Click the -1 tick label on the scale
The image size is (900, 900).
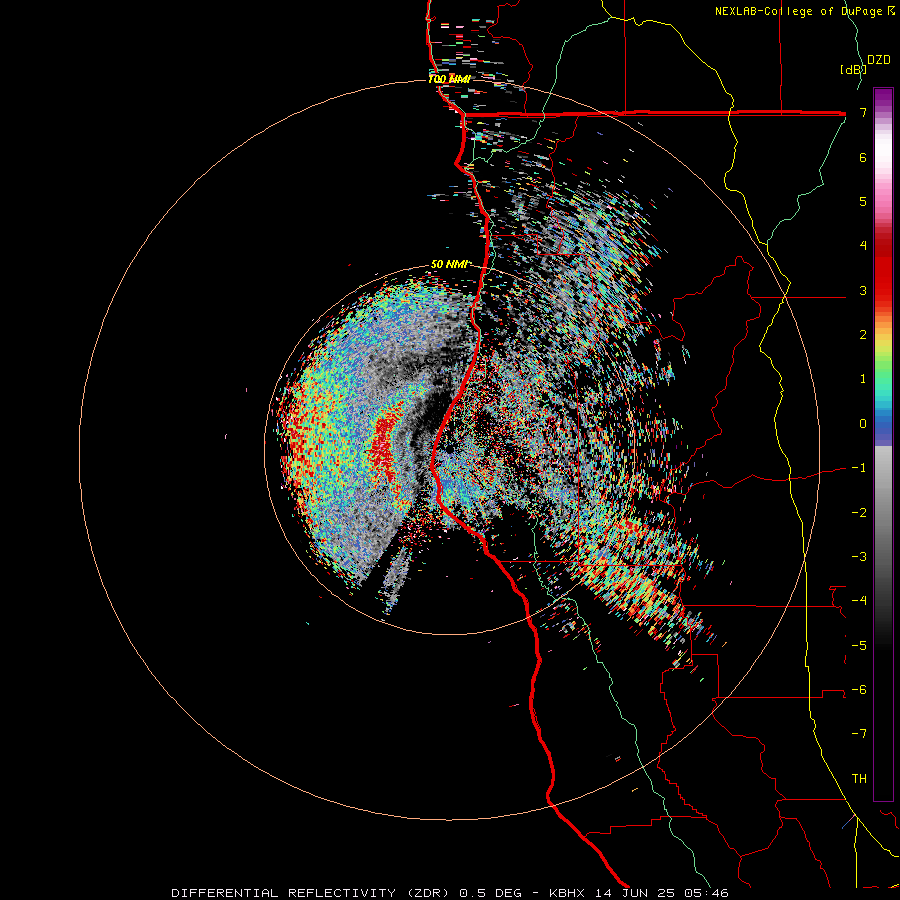(859, 468)
